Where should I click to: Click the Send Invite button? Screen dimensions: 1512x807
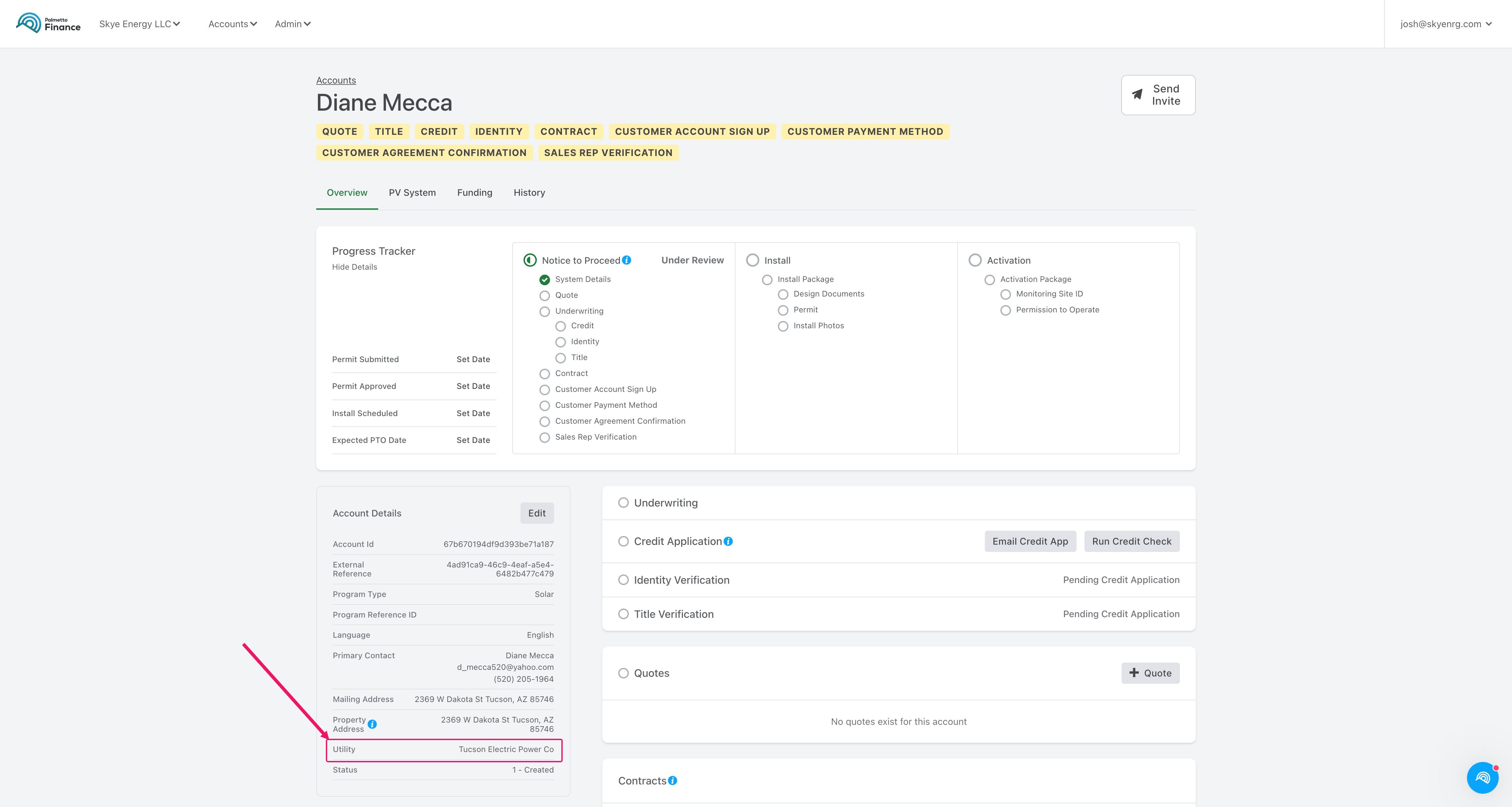(1157, 94)
